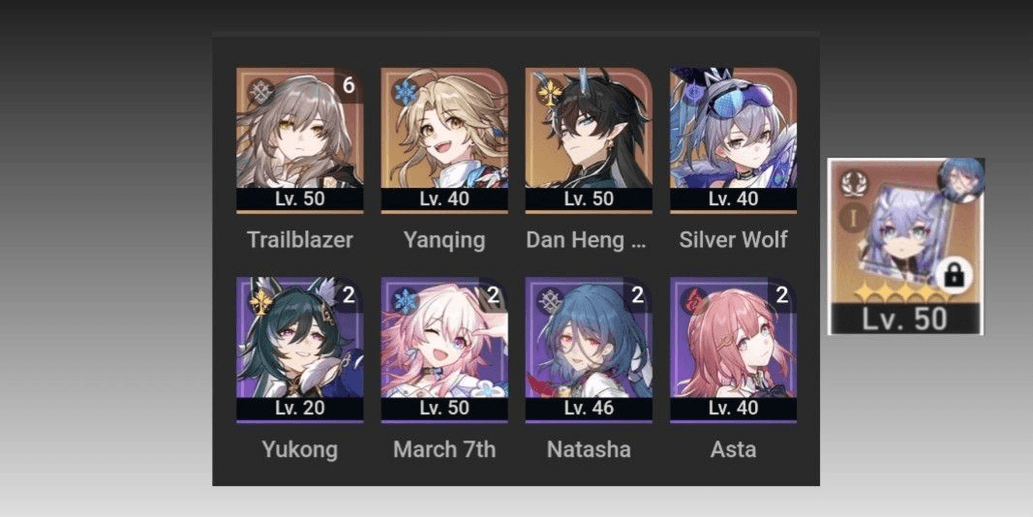Click the physical element icon on Trailblazer
Image resolution: width=1033 pixels, height=517 pixels.
tap(261, 92)
